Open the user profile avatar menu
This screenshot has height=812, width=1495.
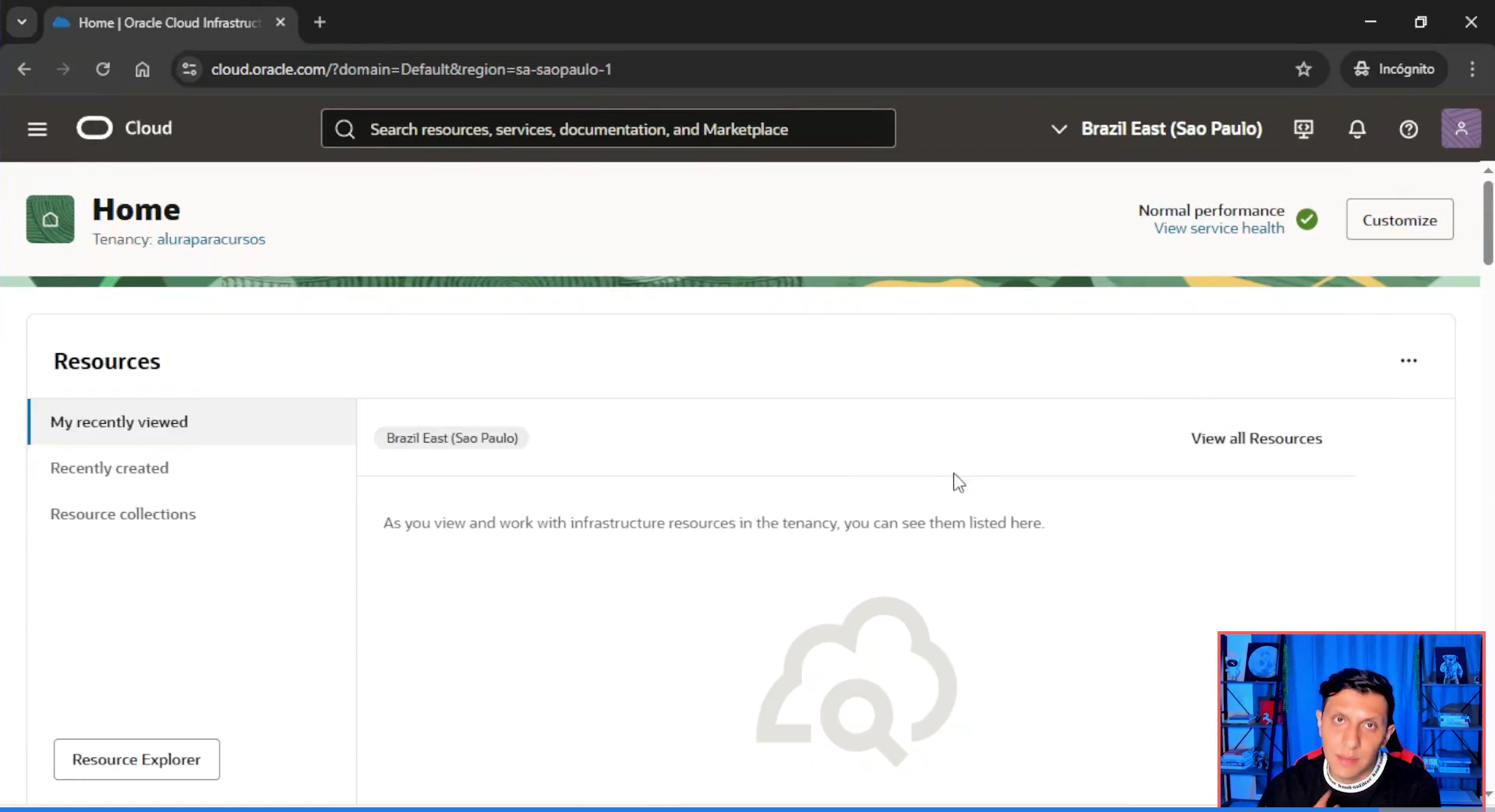[x=1461, y=129]
